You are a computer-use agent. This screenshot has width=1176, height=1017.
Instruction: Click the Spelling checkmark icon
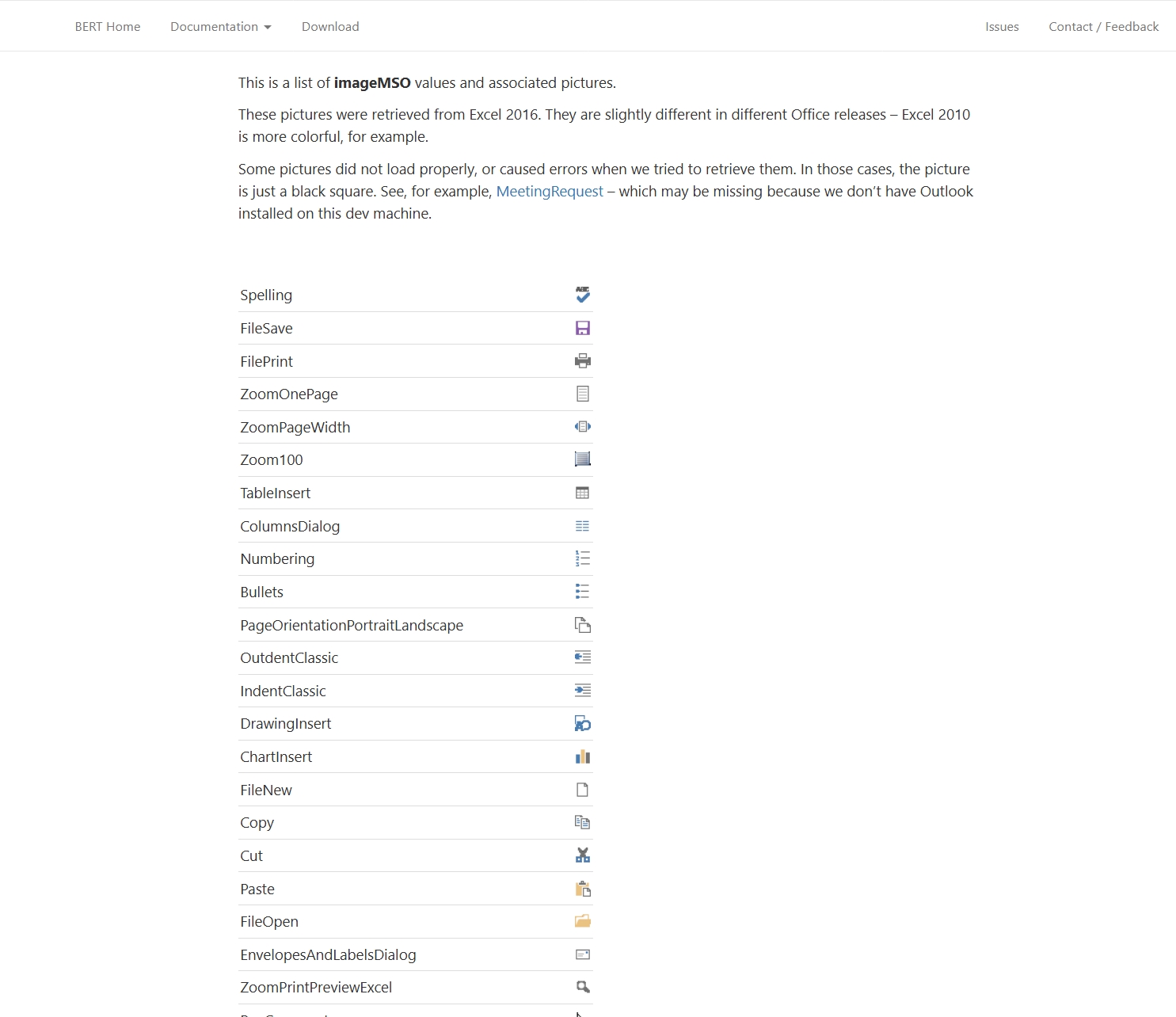[583, 295]
